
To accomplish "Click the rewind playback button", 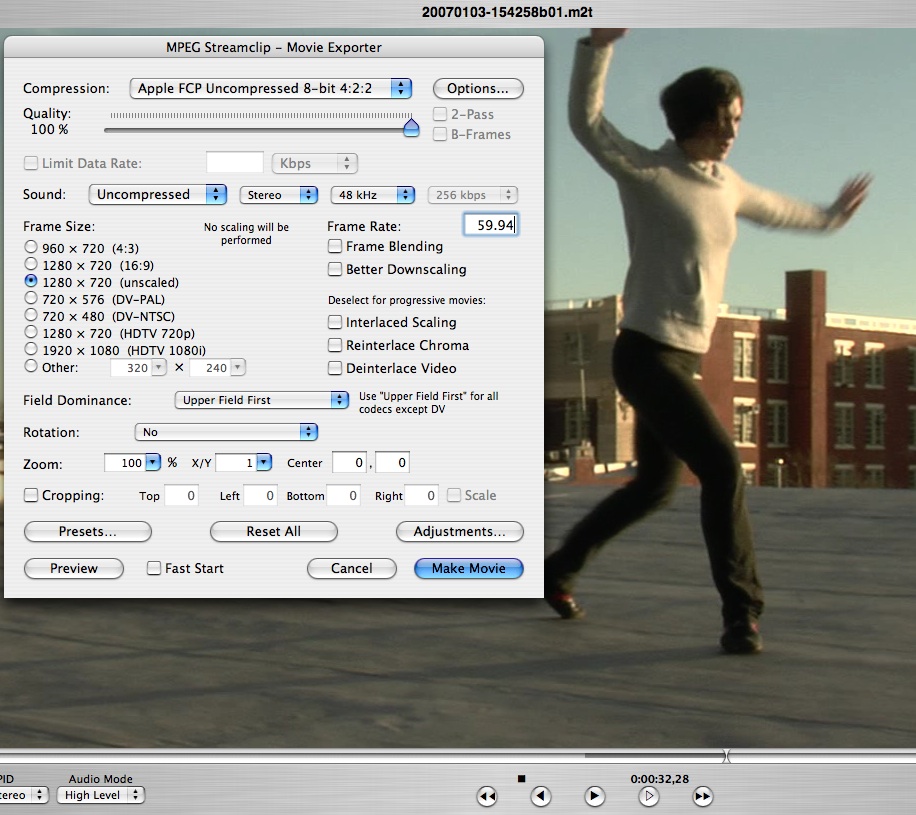I will point(487,796).
